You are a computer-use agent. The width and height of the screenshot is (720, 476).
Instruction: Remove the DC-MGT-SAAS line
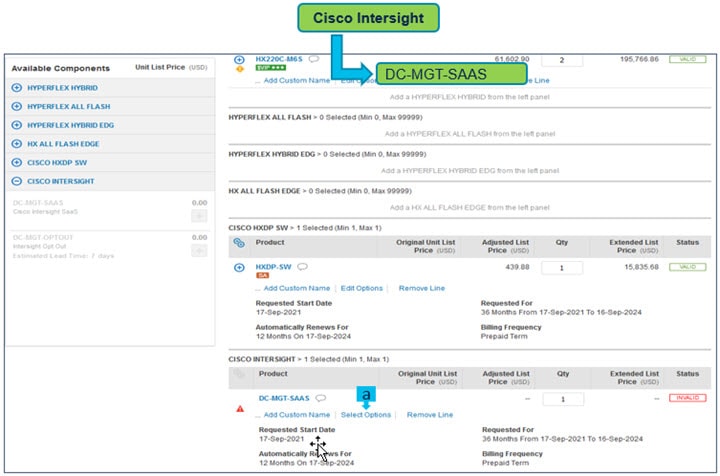tap(430, 414)
